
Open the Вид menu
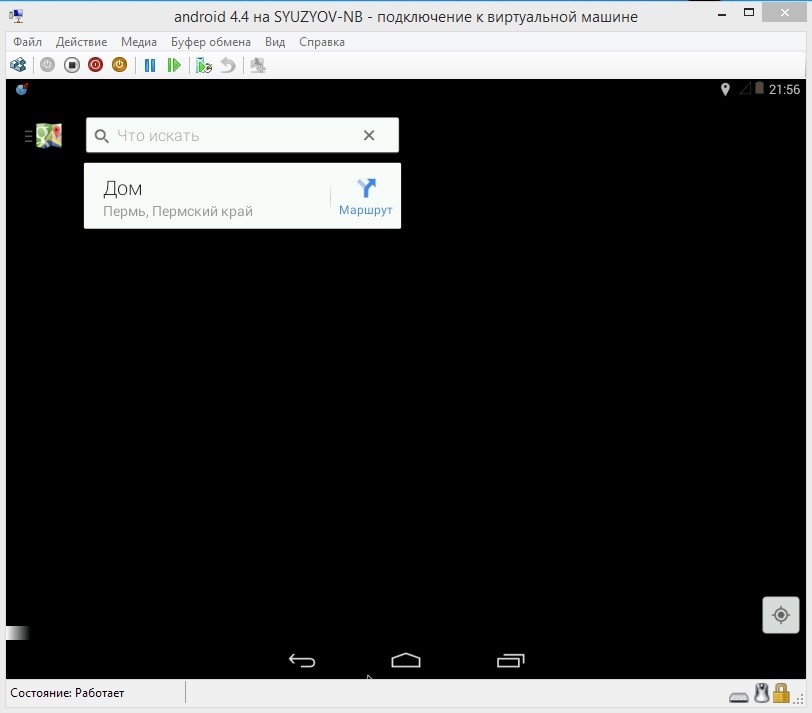[x=275, y=42]
